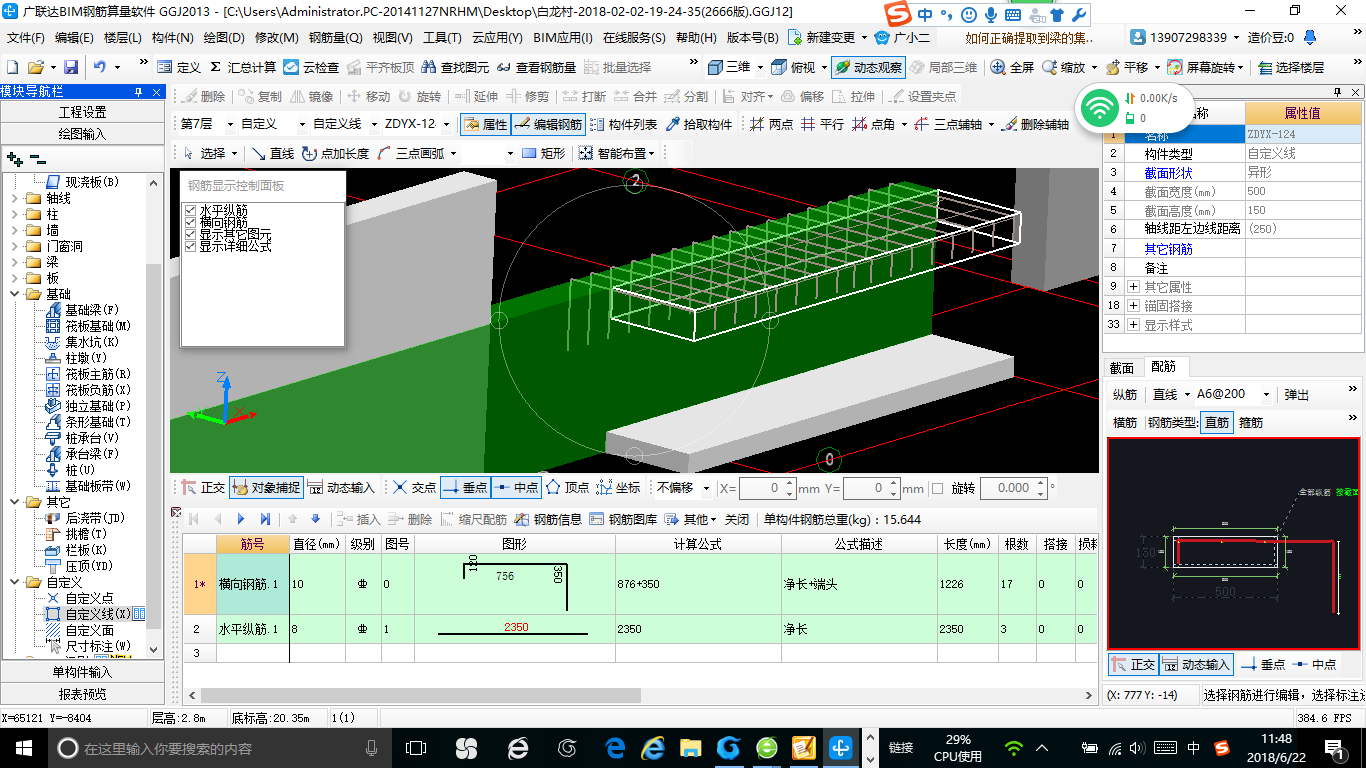Expand 锚固搭接 property group
The height and width of the screenshot is (768, 1366).
[x=1133, y=306]
